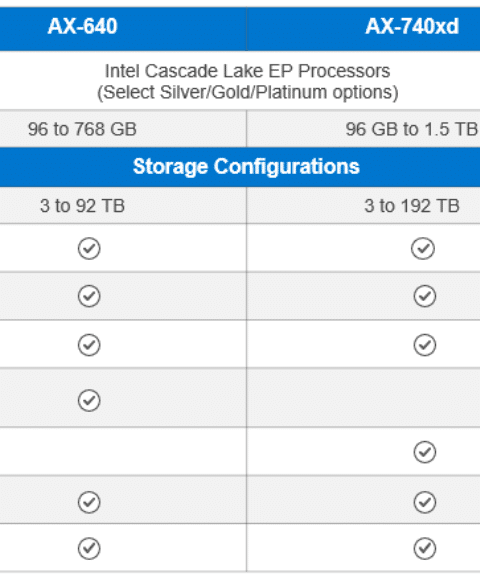The width and height of the screenshot is (480, 584).
Task: Click the third-row checkmark under AX-740xd
Action: (x=425, y=345)
